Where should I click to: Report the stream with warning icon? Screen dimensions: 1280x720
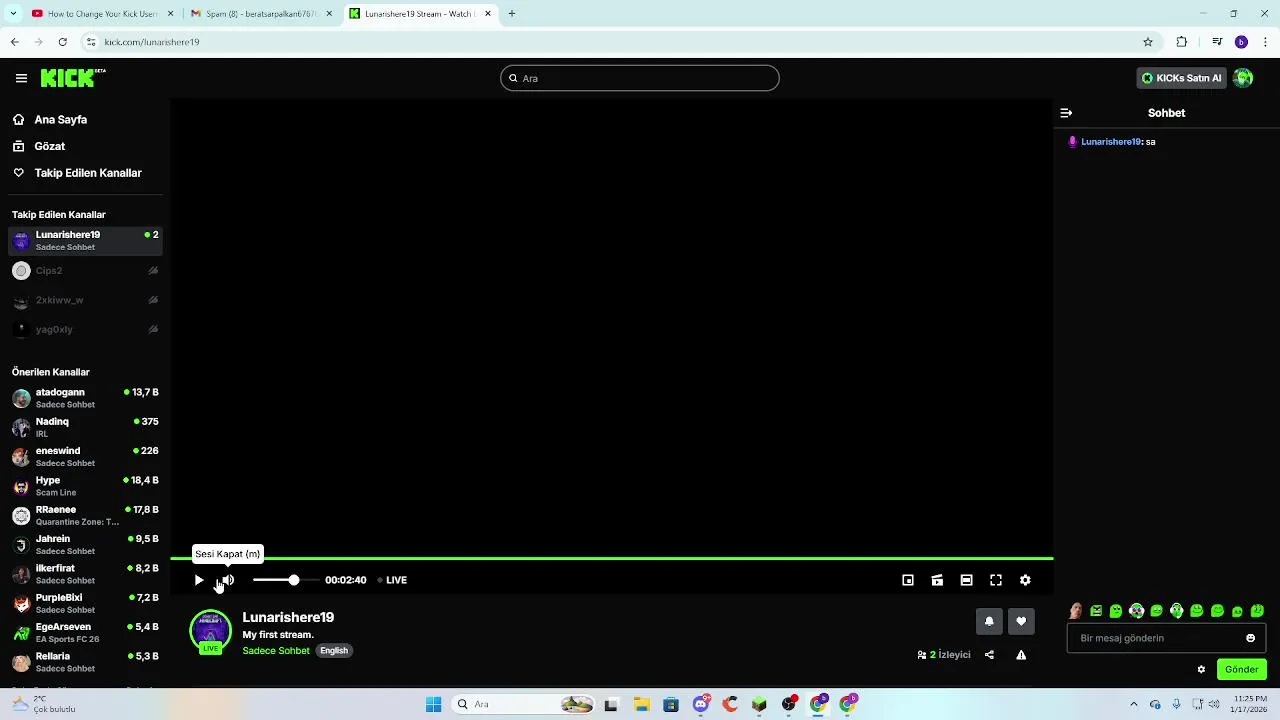(x=1021, y=655)
